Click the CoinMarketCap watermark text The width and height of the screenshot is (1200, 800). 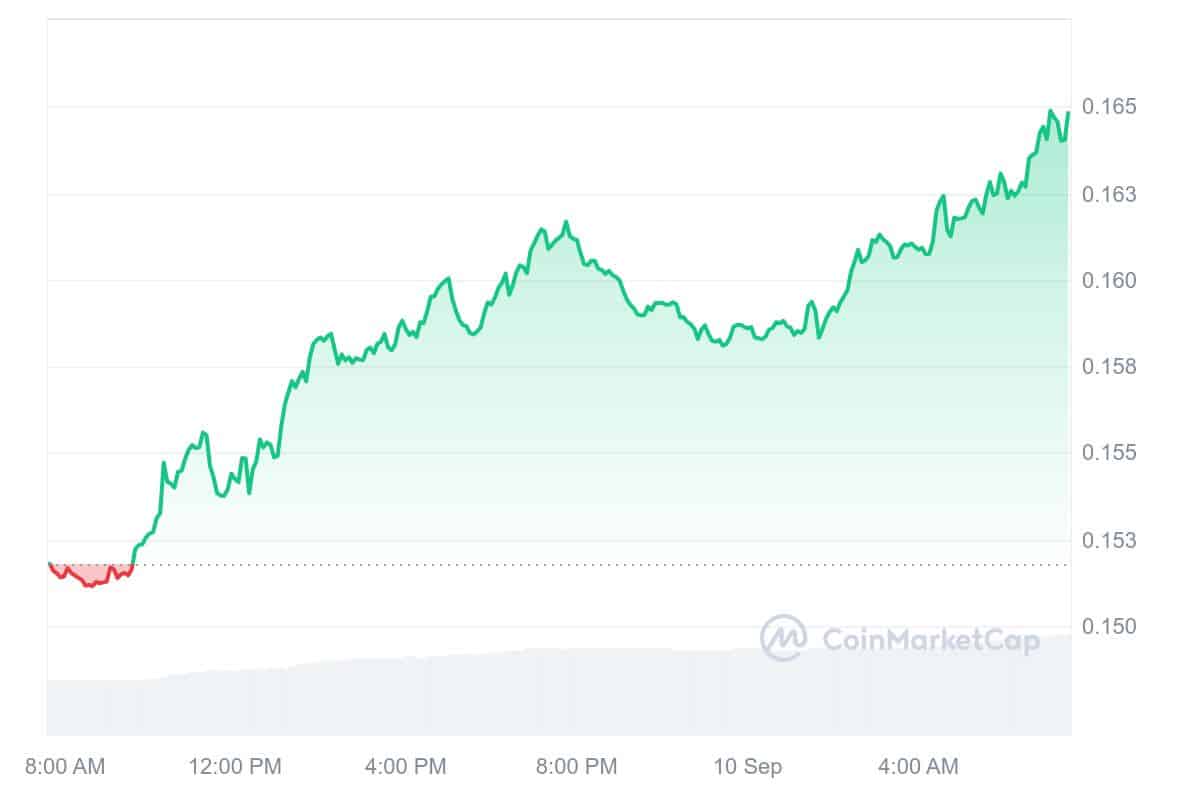coord(930,640)
